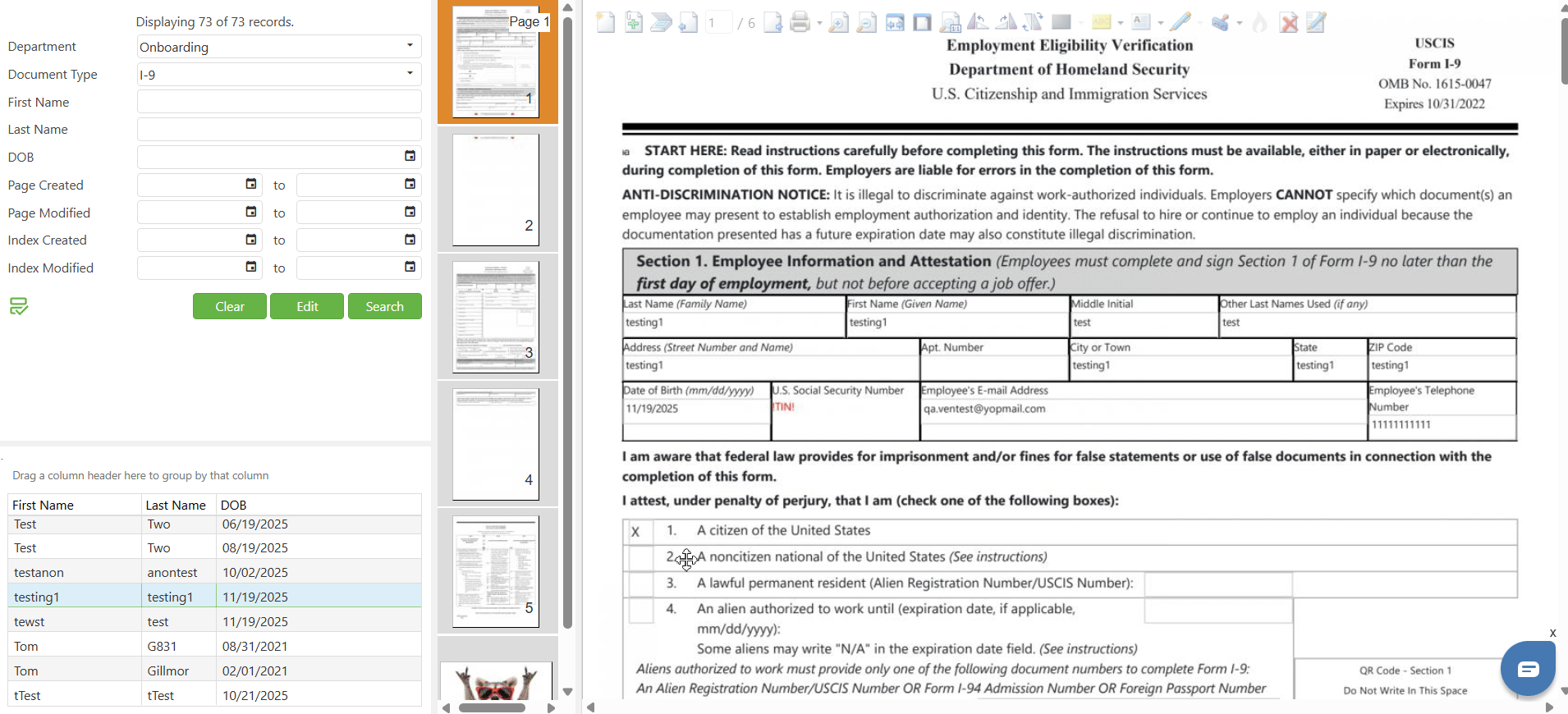Screen dimensions: 1568x714
Task: Click the page number input box
Action: click(719, 23)
